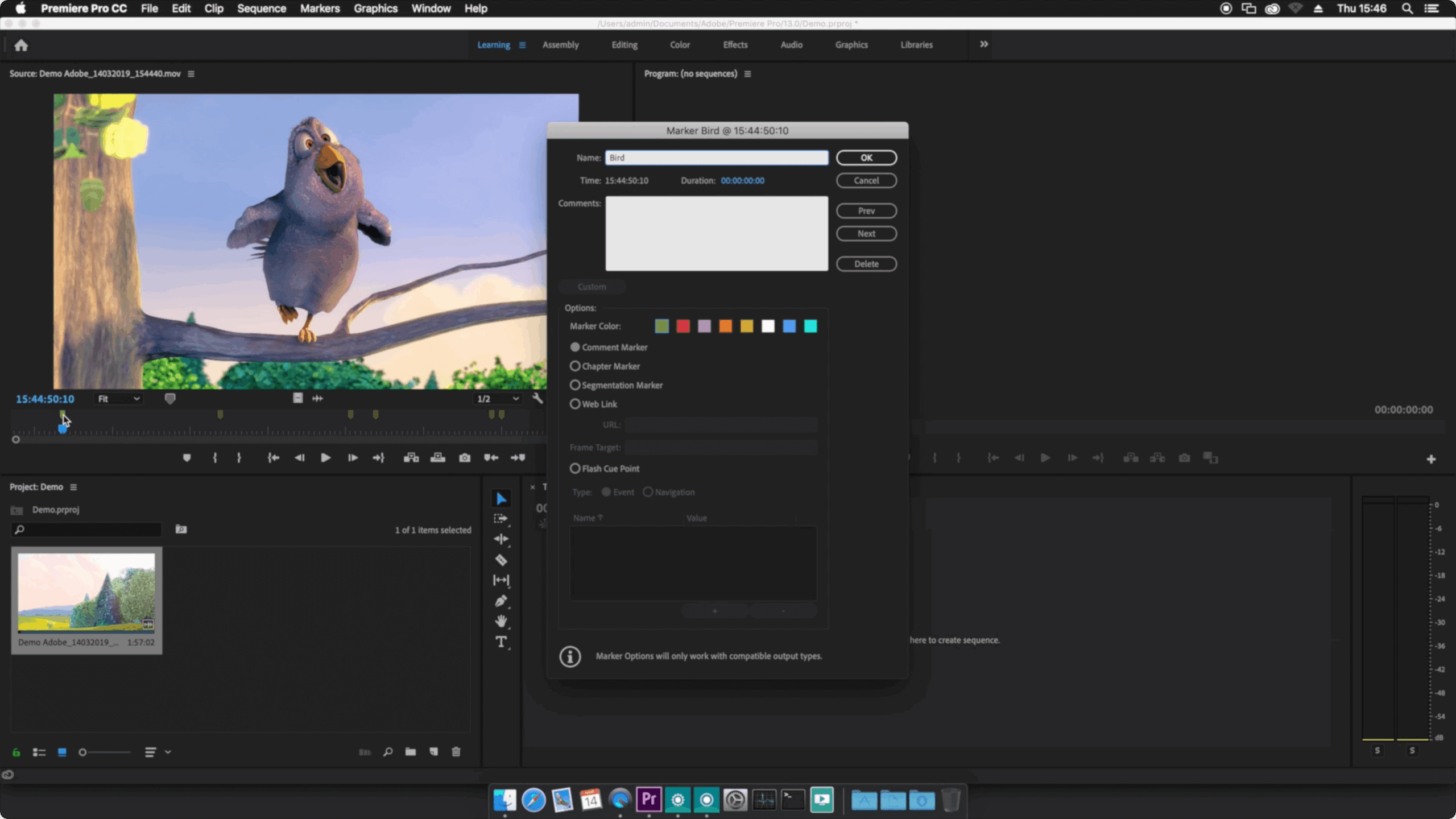
Task: Open the Markers menu
Action: [320, 9]
